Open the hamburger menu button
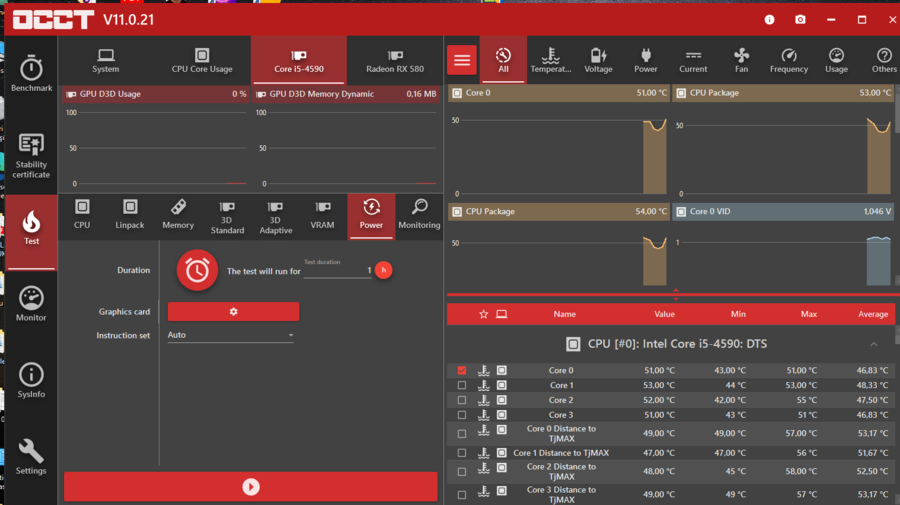The height and width of the screenshot is (505, 900). point(462,60)
